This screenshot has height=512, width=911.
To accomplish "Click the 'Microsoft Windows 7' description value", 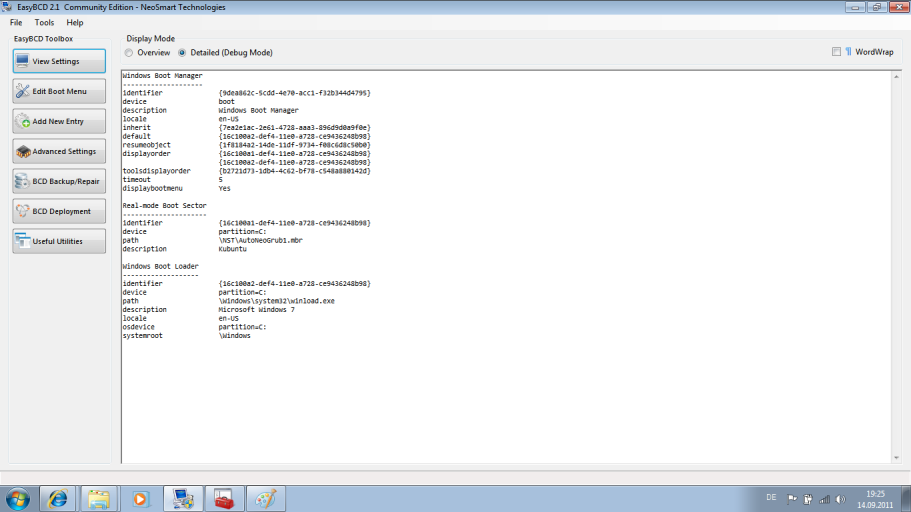I will point(256,310).
